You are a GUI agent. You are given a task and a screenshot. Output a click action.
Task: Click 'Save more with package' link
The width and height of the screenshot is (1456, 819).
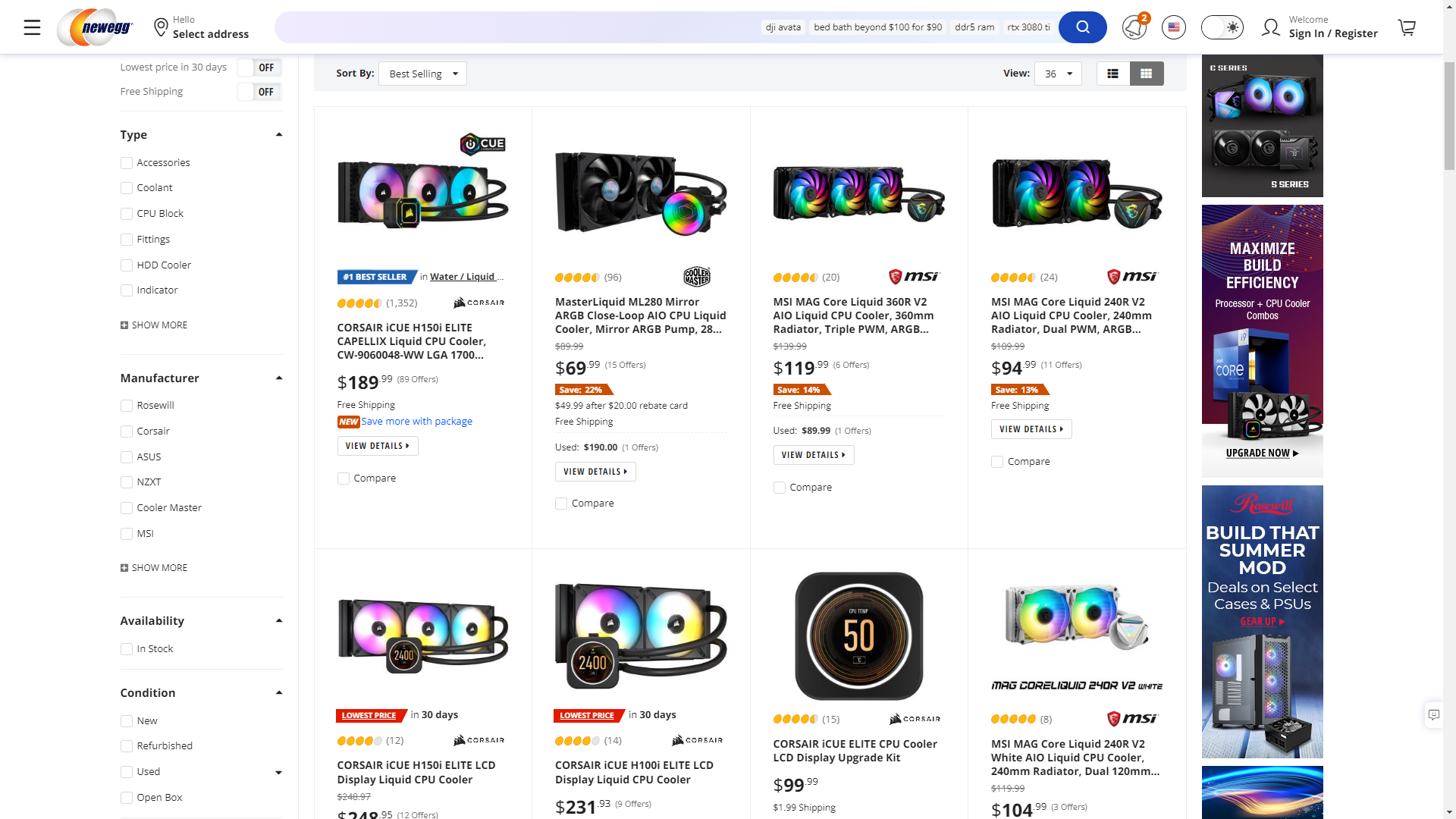(x=416, y=422)
